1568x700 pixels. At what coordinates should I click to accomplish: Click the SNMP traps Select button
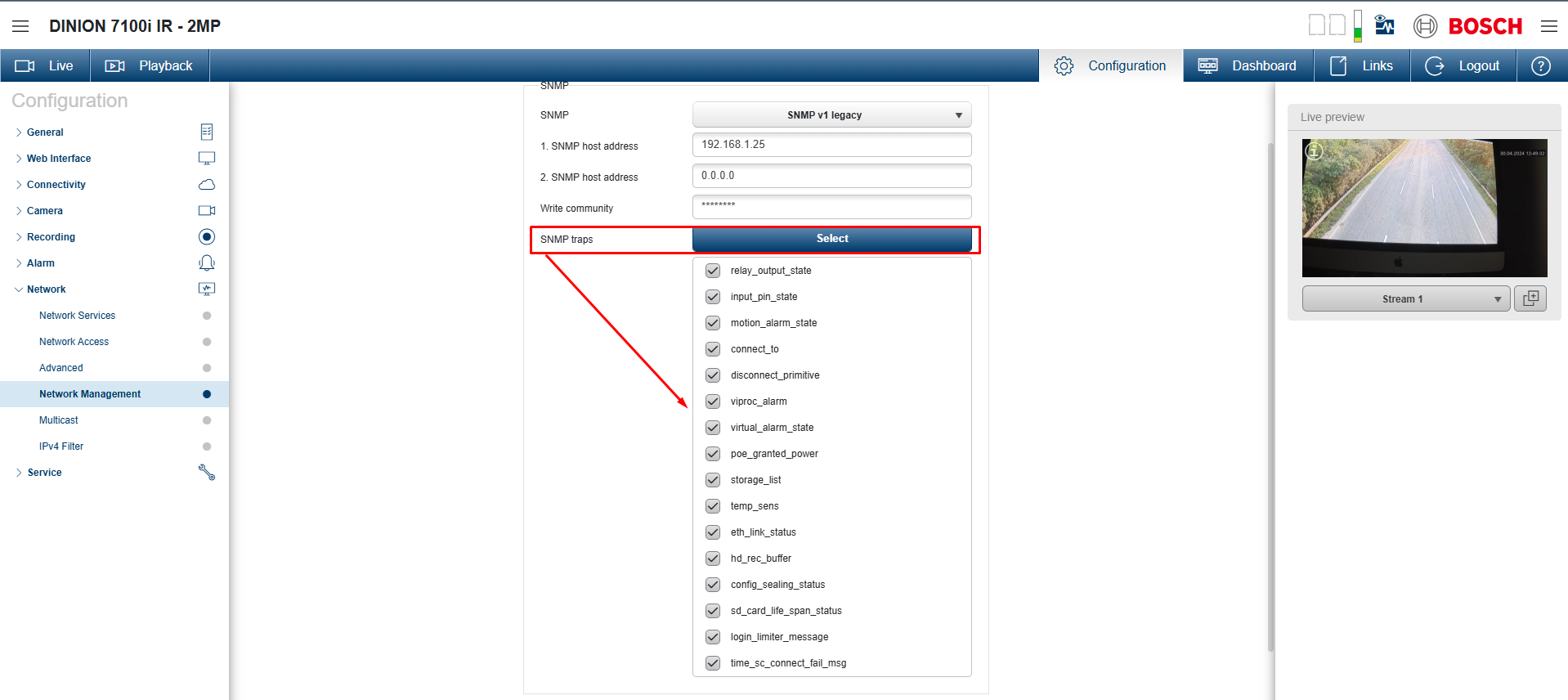(x=832, y=239)
